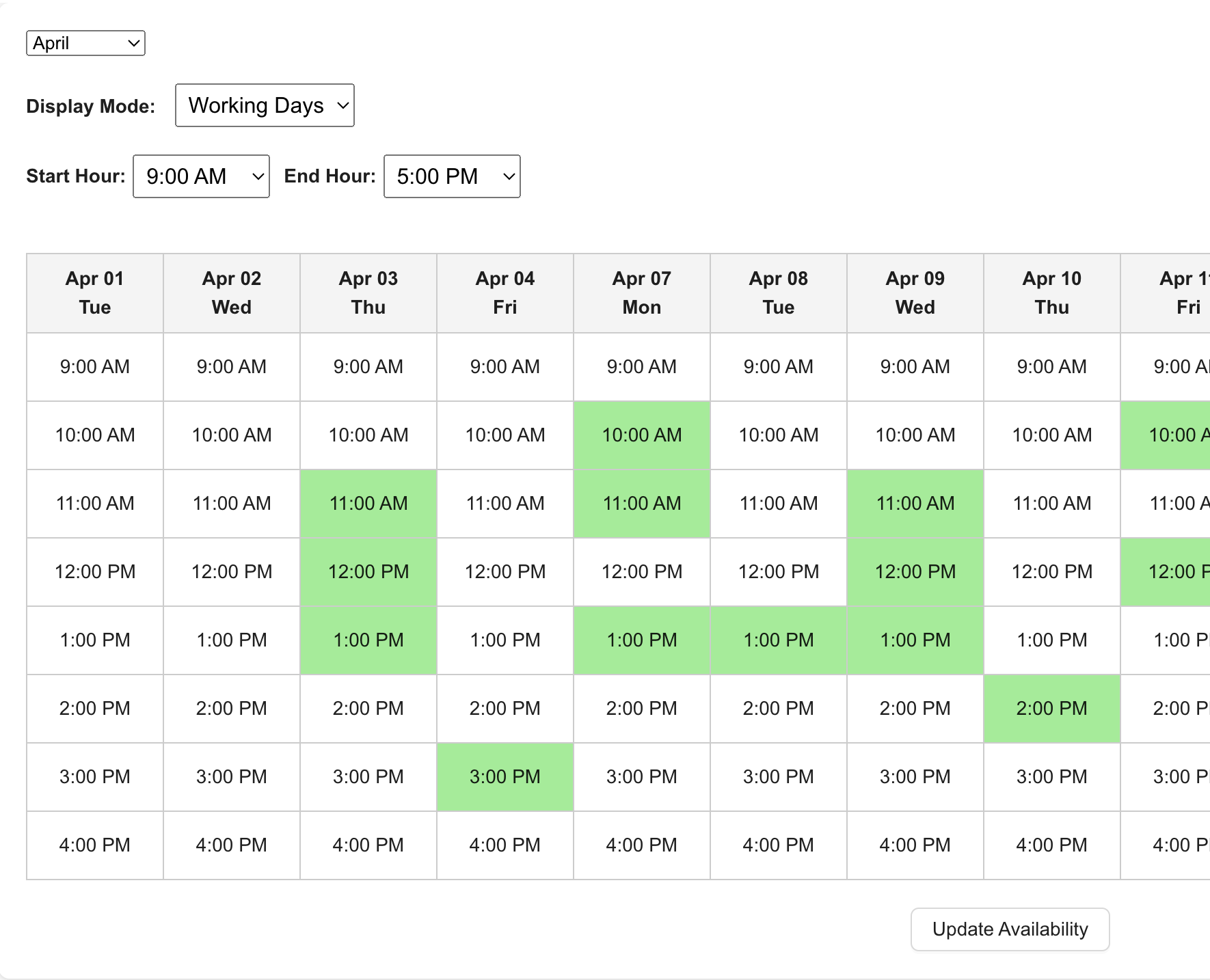This screenshot has height=980, width=1210.
Task: Deselect the Apr 09 1:00 PM slot
Action: (x=915, y=640)
